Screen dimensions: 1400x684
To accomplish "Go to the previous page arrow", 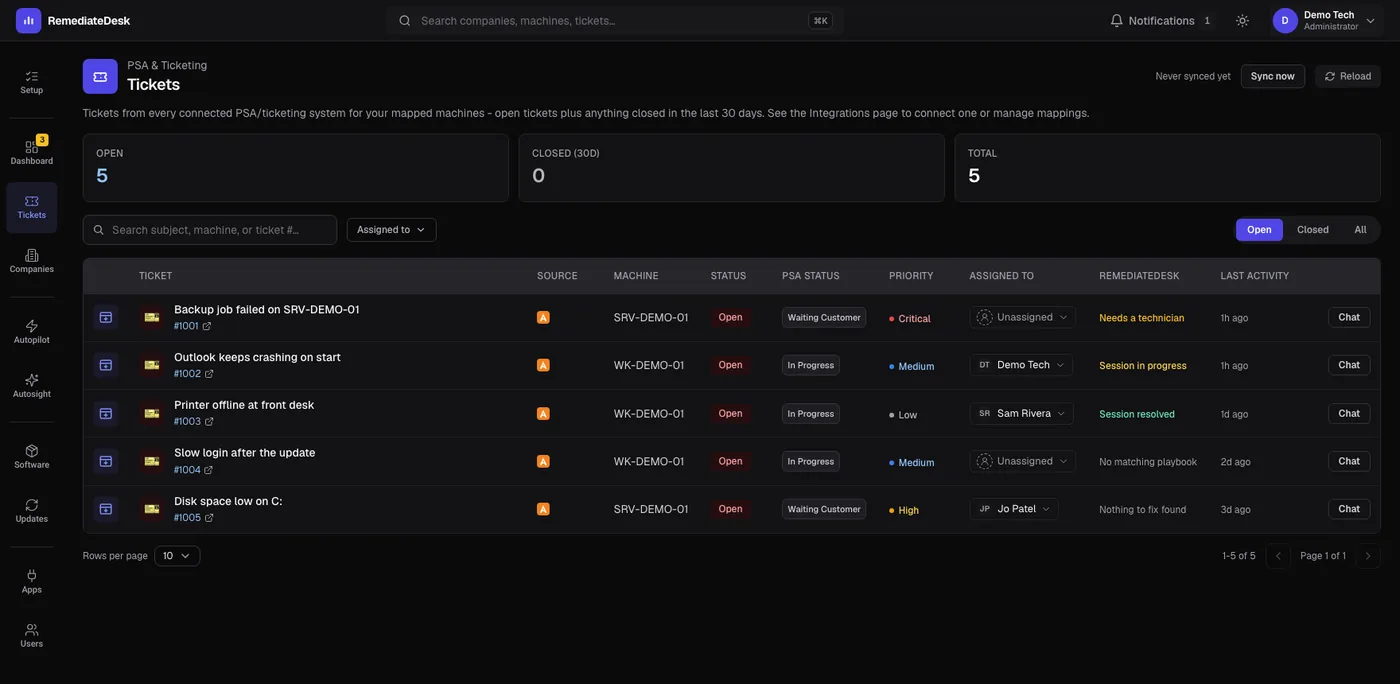I will click(1278, 556).
